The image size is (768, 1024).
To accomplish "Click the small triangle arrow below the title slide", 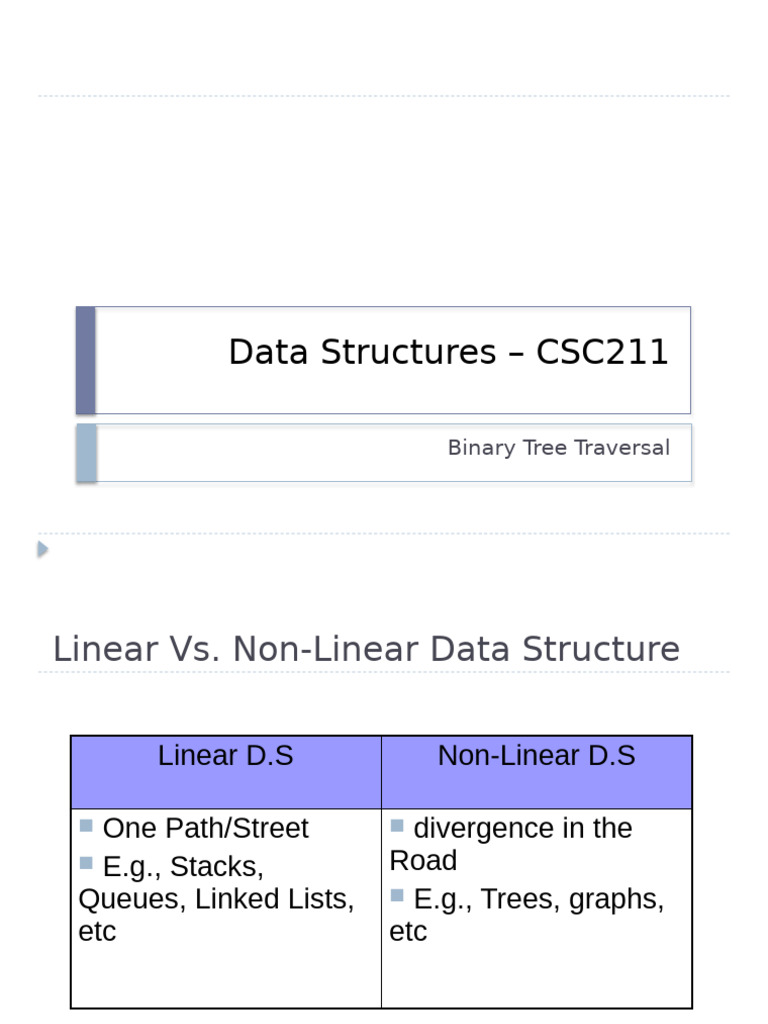I will [42, 549].
